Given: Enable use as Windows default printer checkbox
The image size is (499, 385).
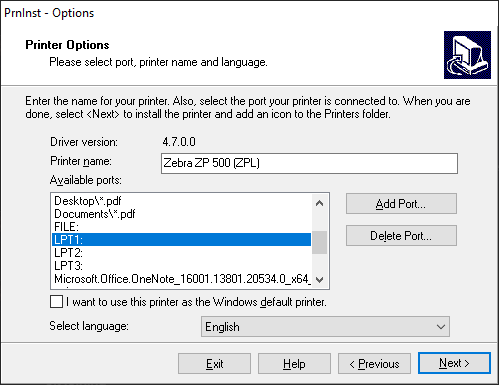Looking at the screenshot, I should (56, 301).
